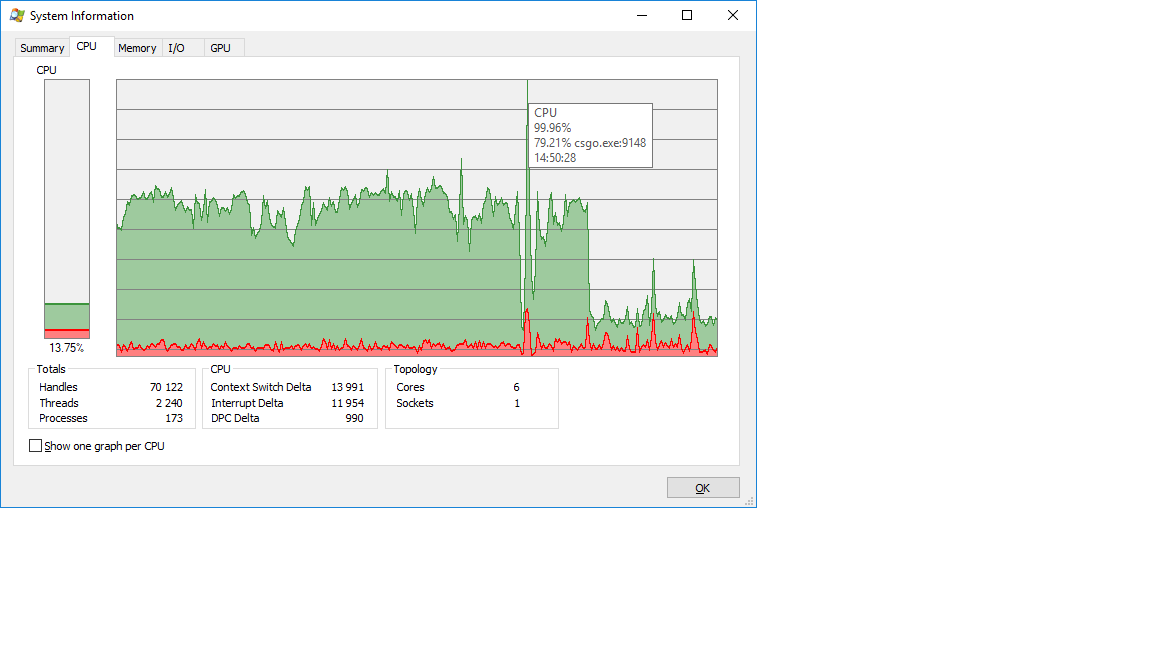
Task: Maximize the System Information window
Action: 687,15
